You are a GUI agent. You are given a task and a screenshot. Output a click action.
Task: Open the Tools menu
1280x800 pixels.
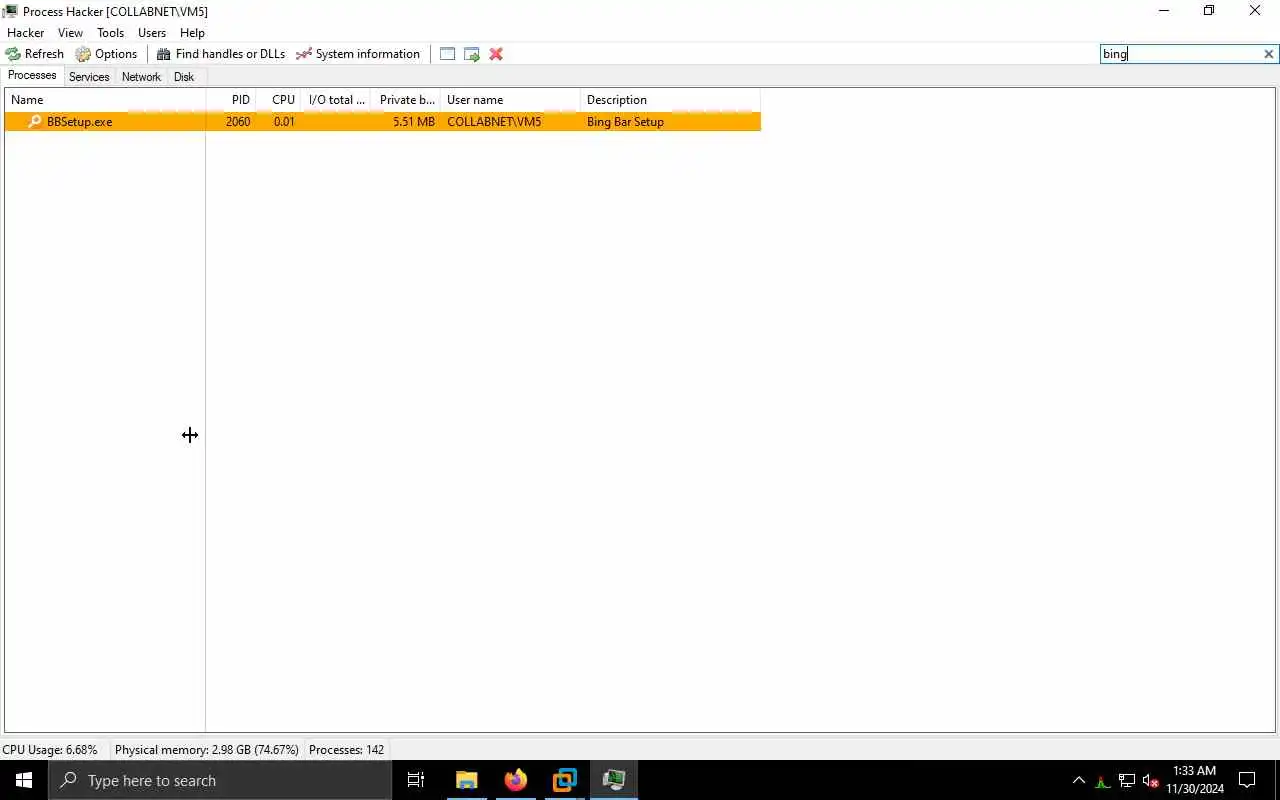pos(110,33)
